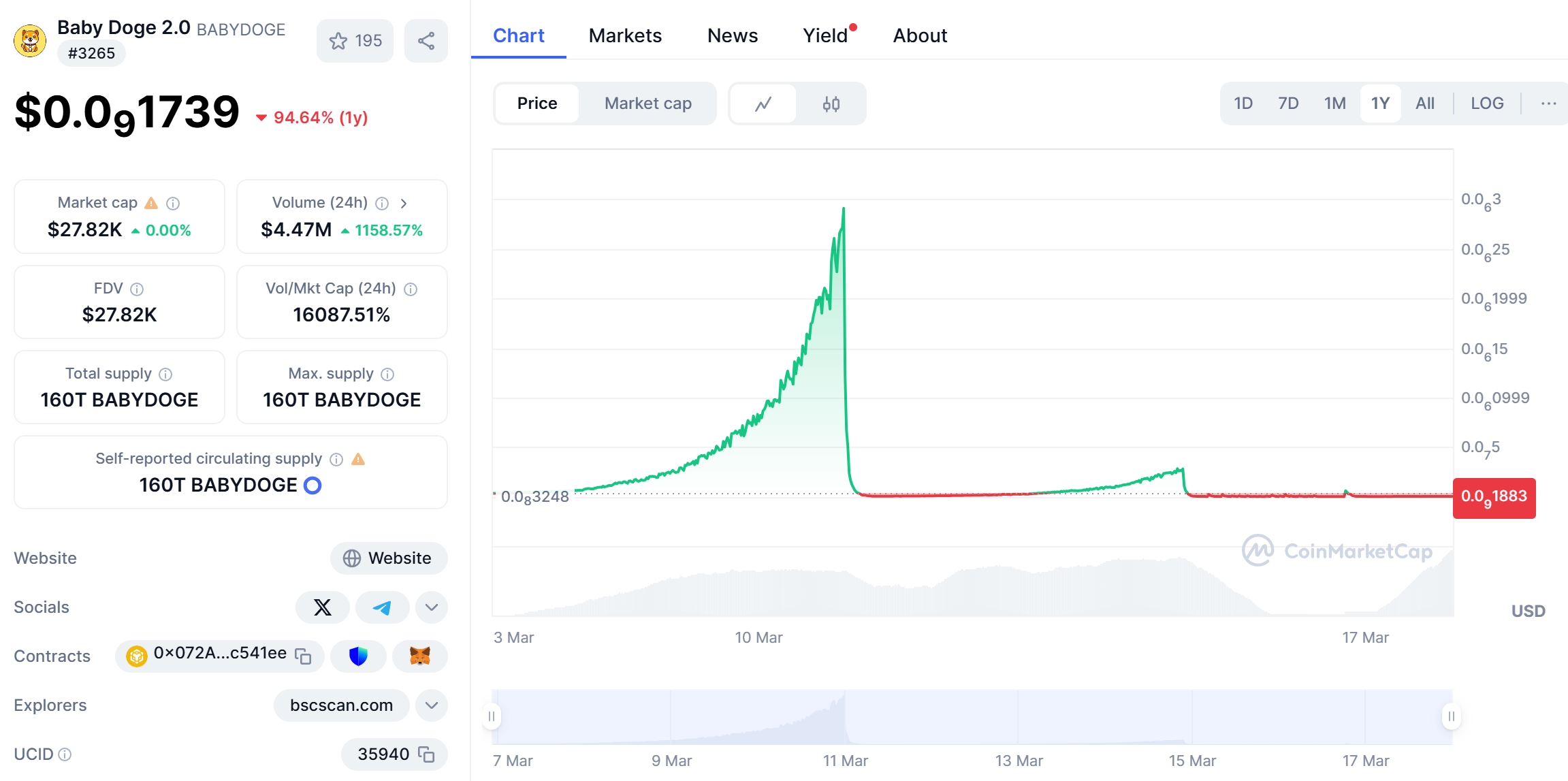Open Telegram social link
This screenshot has width=1568, height=781.
click(382, 607)
